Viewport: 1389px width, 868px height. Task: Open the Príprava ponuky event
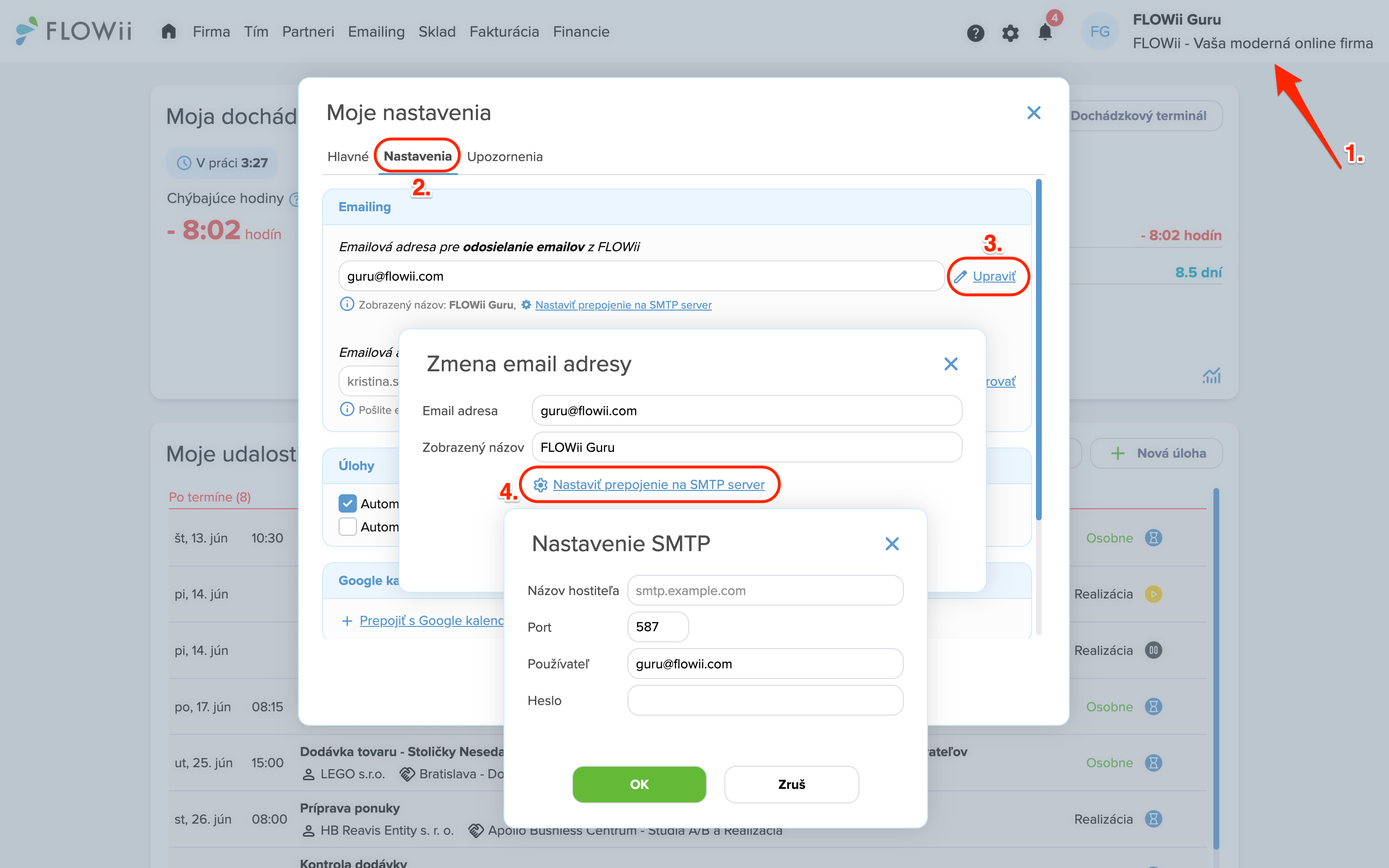click(x=350, y=808)
